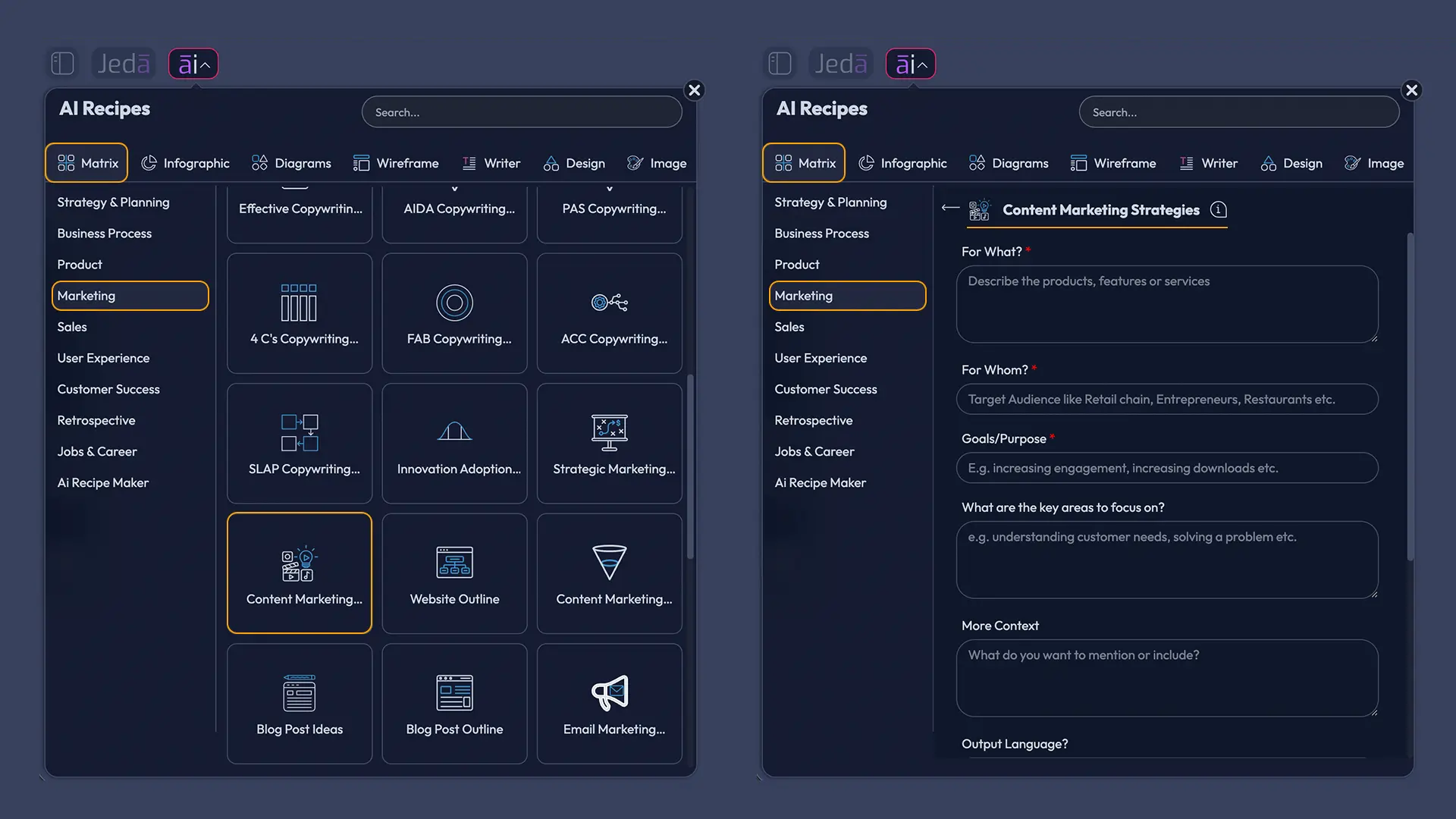Select the highlighted Content Marketing strategies card

coord(300,573)
